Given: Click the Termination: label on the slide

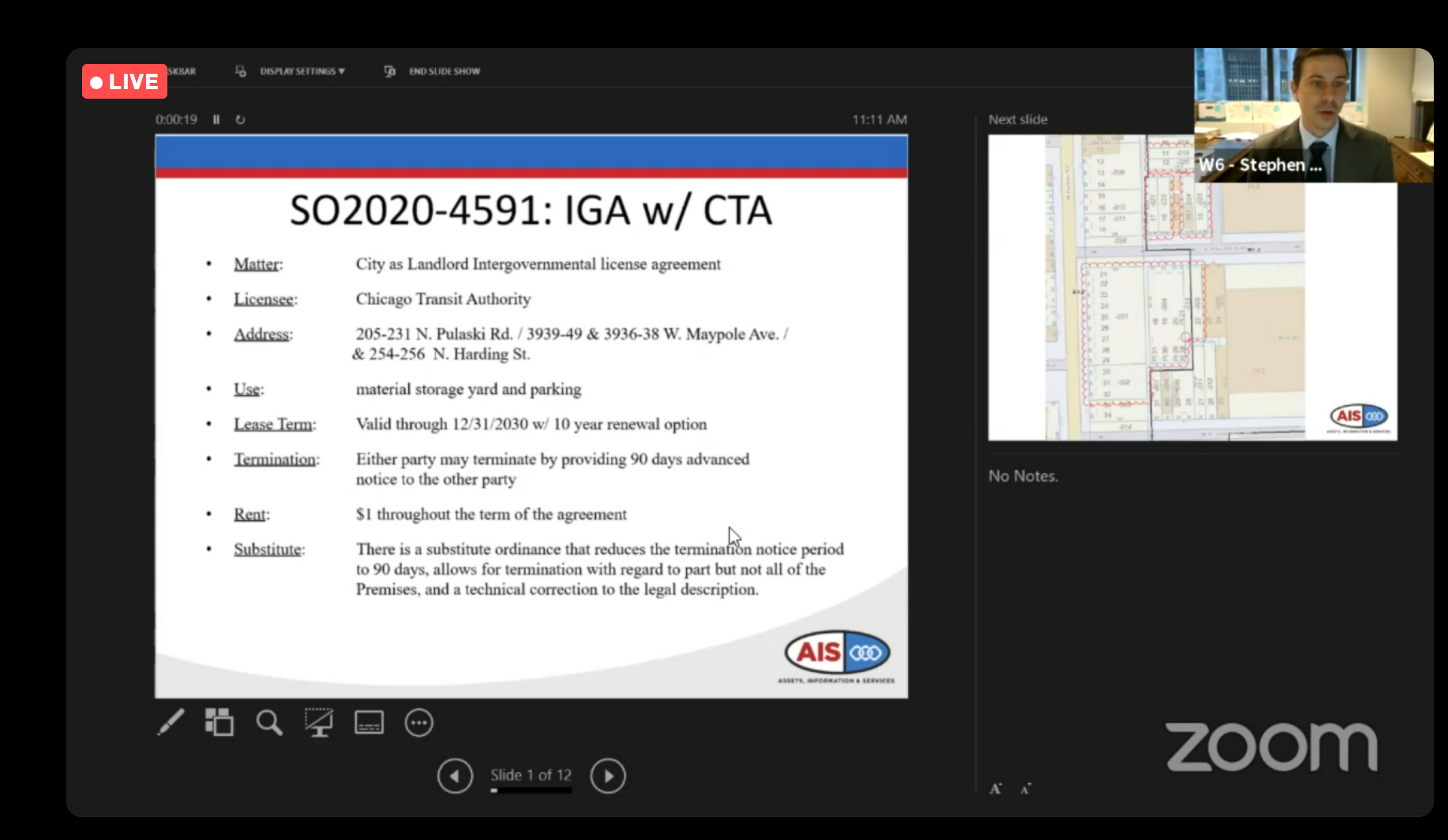Looking at the screenshot, I should (x=276, y=459).
